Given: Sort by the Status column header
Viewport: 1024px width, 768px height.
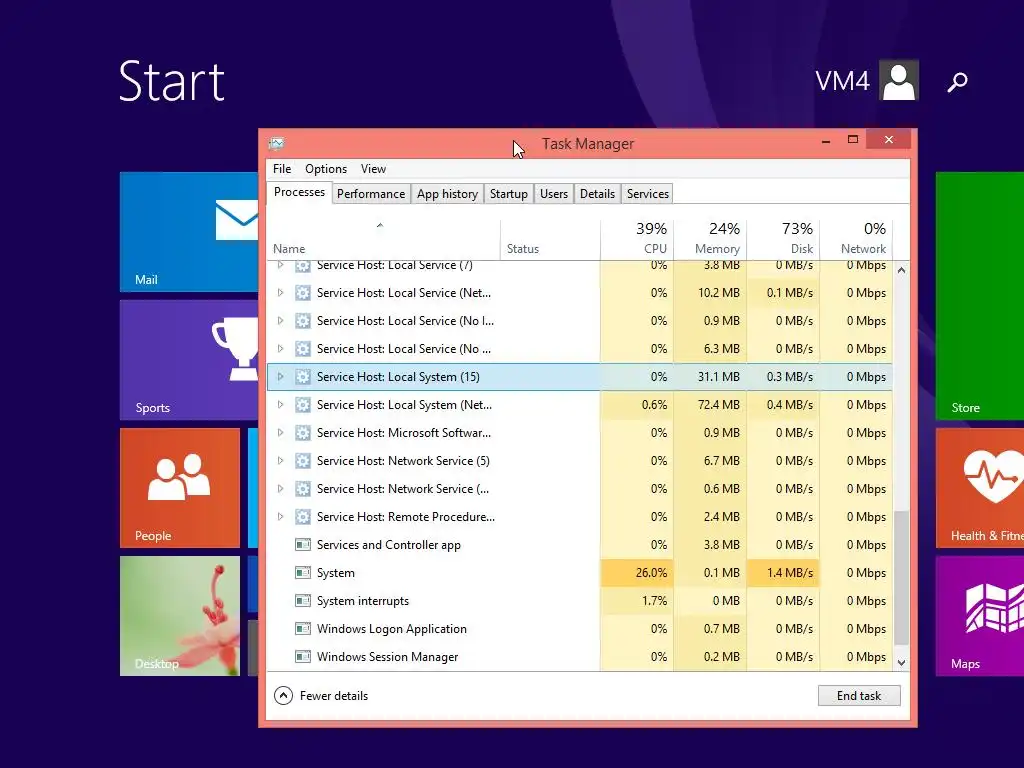Looking at the screenshot, I should tap(551, 239).
